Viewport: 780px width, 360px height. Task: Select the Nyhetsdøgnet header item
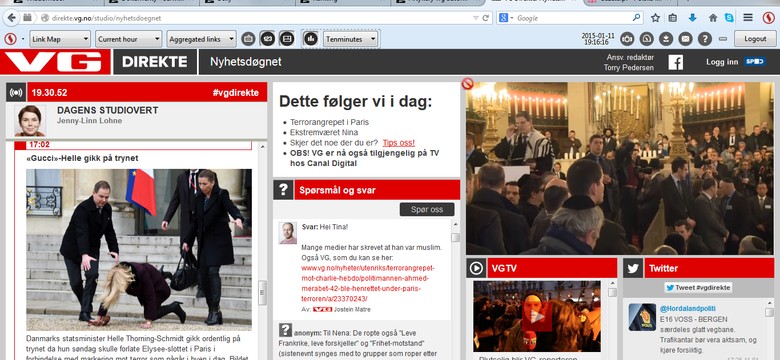point(245,62)
